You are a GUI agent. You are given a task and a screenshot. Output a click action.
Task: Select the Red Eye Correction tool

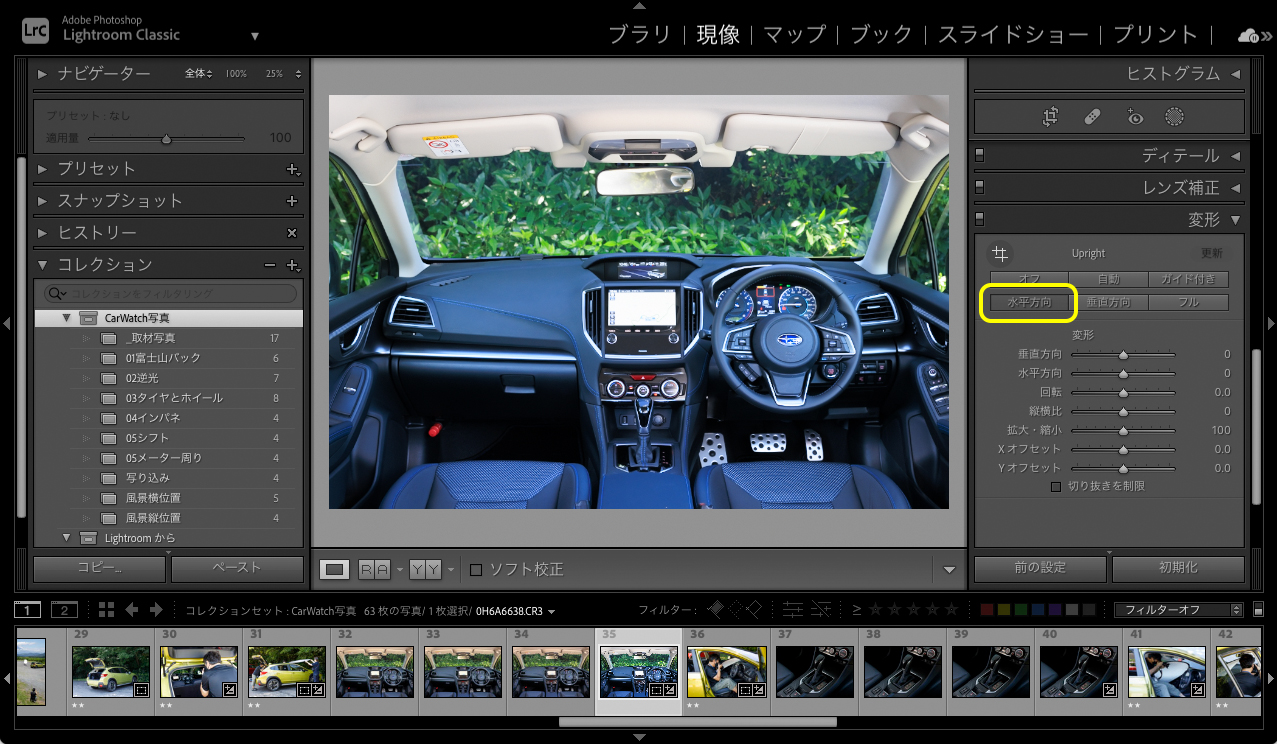[x=1134, y=117]
